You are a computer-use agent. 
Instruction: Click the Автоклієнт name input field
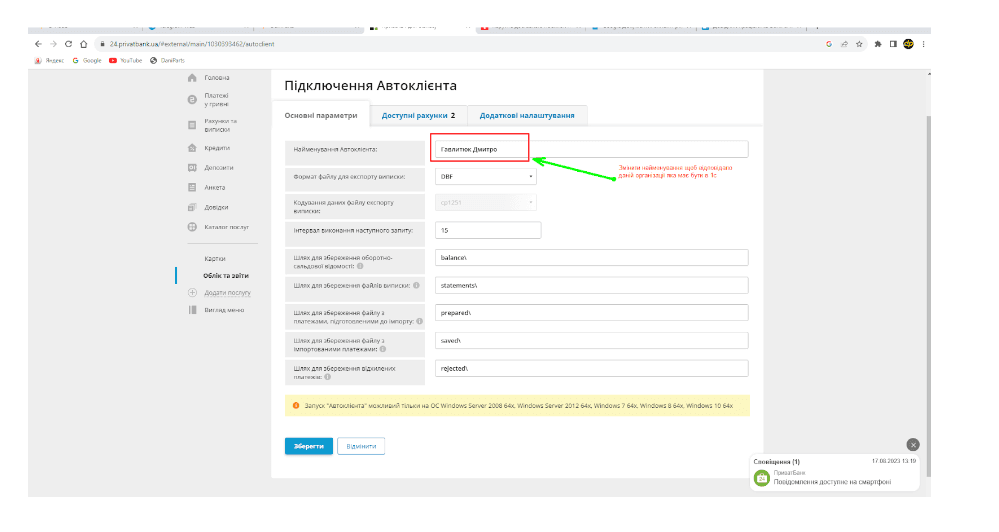click(590, 149)
